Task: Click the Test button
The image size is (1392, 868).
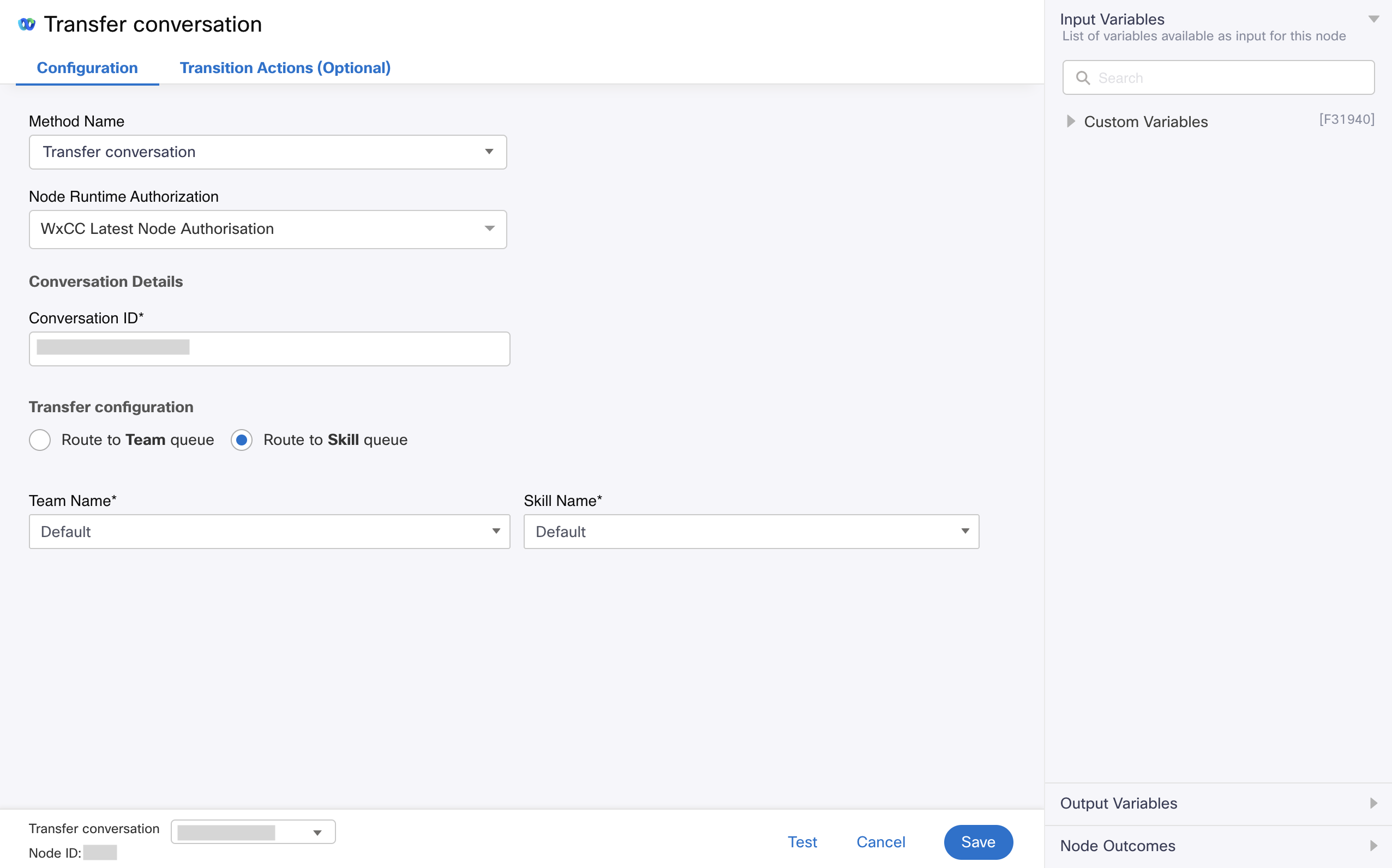Action: click(x=802, y=842)
